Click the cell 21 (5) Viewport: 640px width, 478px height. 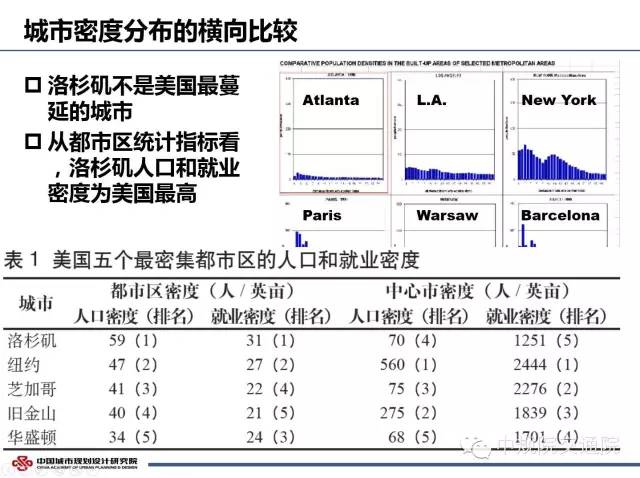tap(270, 413)
